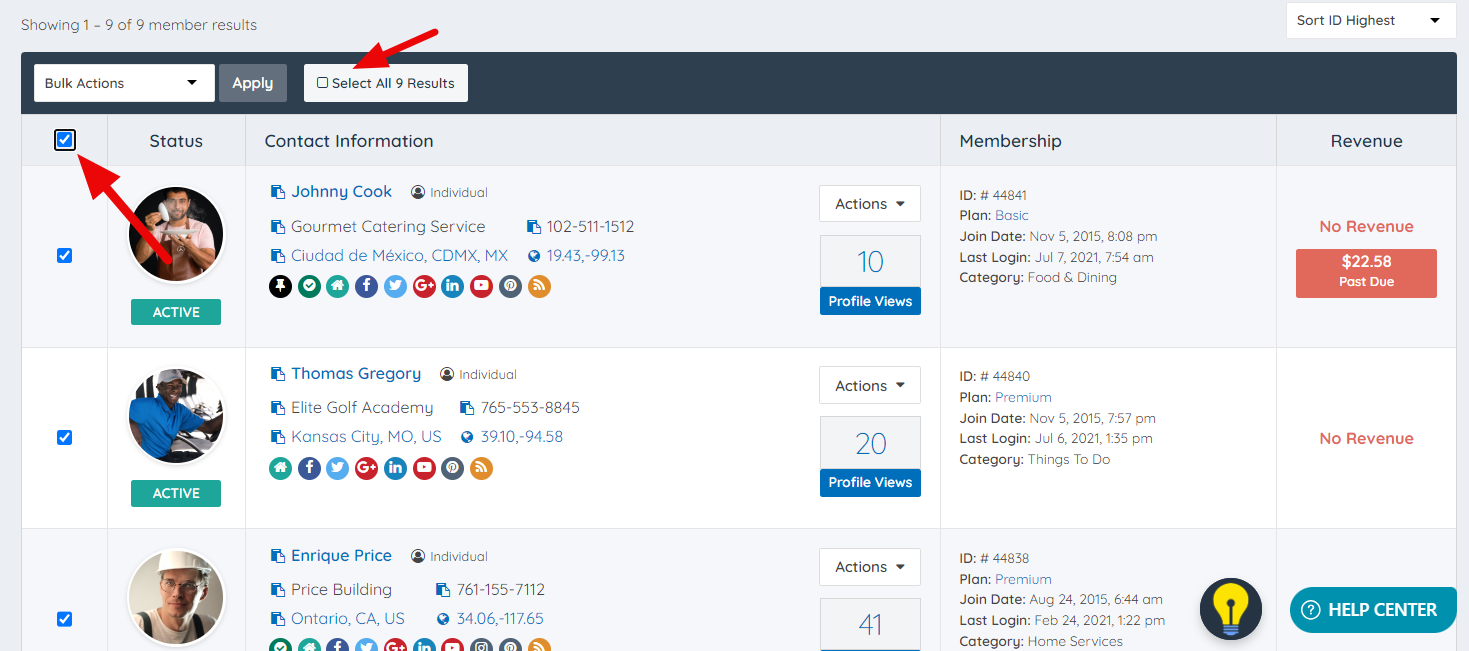Click the yellow lightbulb tips icon
Image resolution: width=1469 pixels, height=651 pixels.
pos(1231,609)
